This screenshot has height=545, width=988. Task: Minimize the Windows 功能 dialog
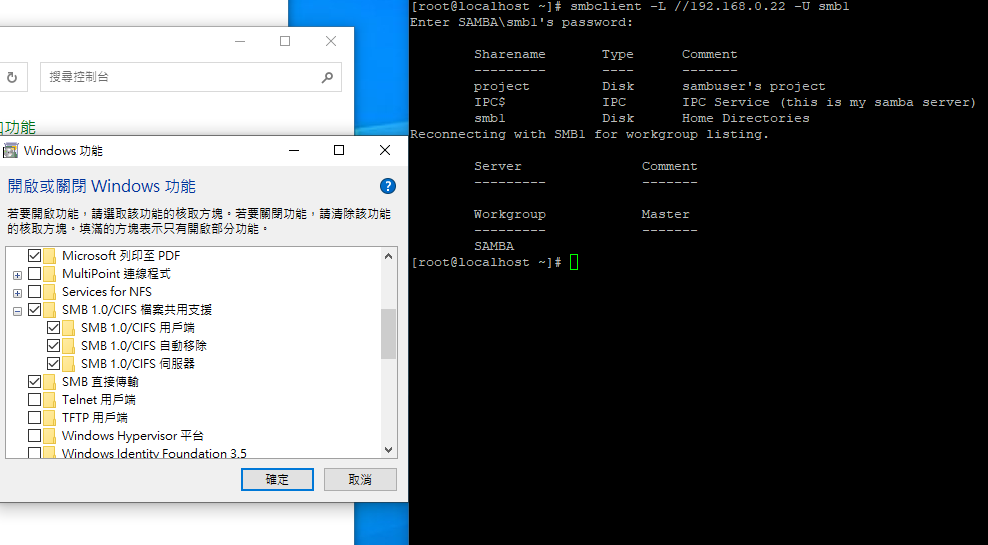(x=294, y=150)
